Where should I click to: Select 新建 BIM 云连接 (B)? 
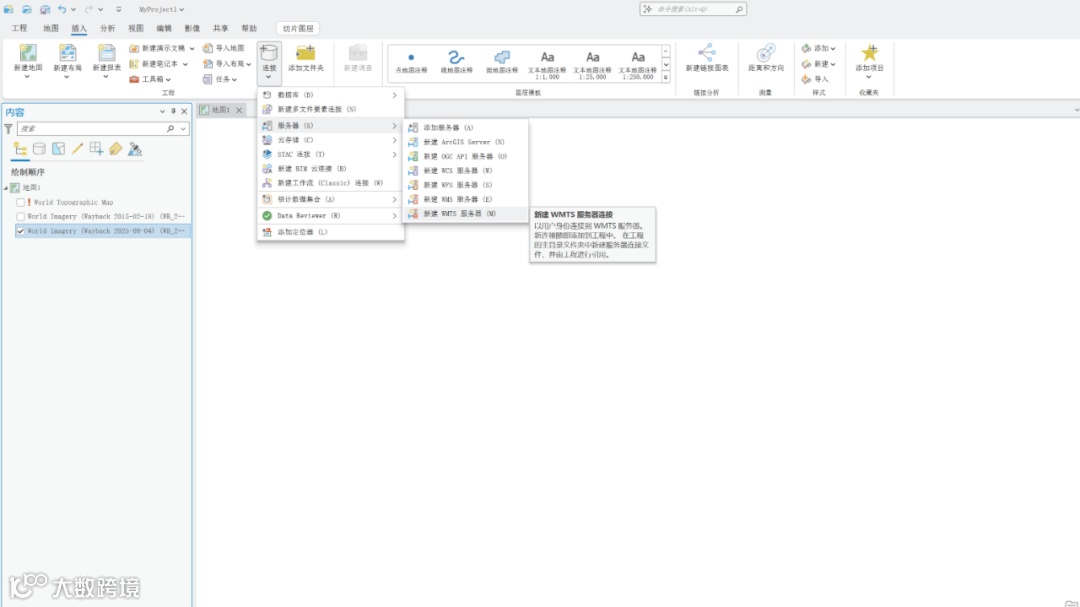click(x=331, y=169)
